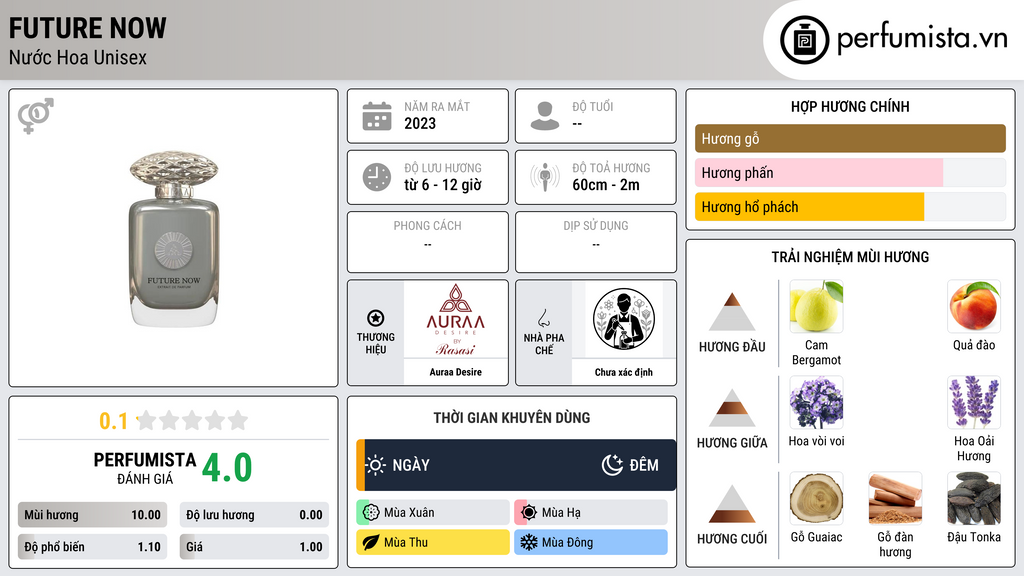Viewport: 1024px width, 576px height.
Task: Select the Gỗ đàn hương sandalwood image
Action: pyautogui.click(x=895, y=499)
